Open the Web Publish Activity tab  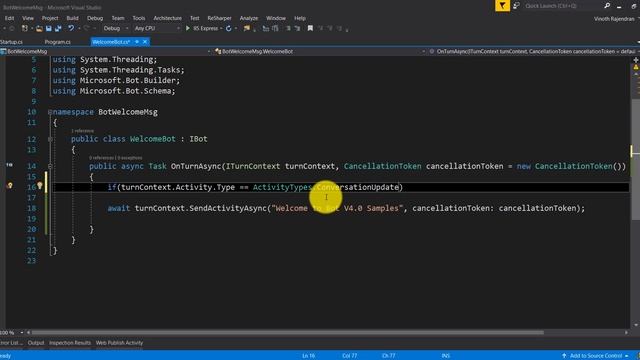(x=119, y=343)
